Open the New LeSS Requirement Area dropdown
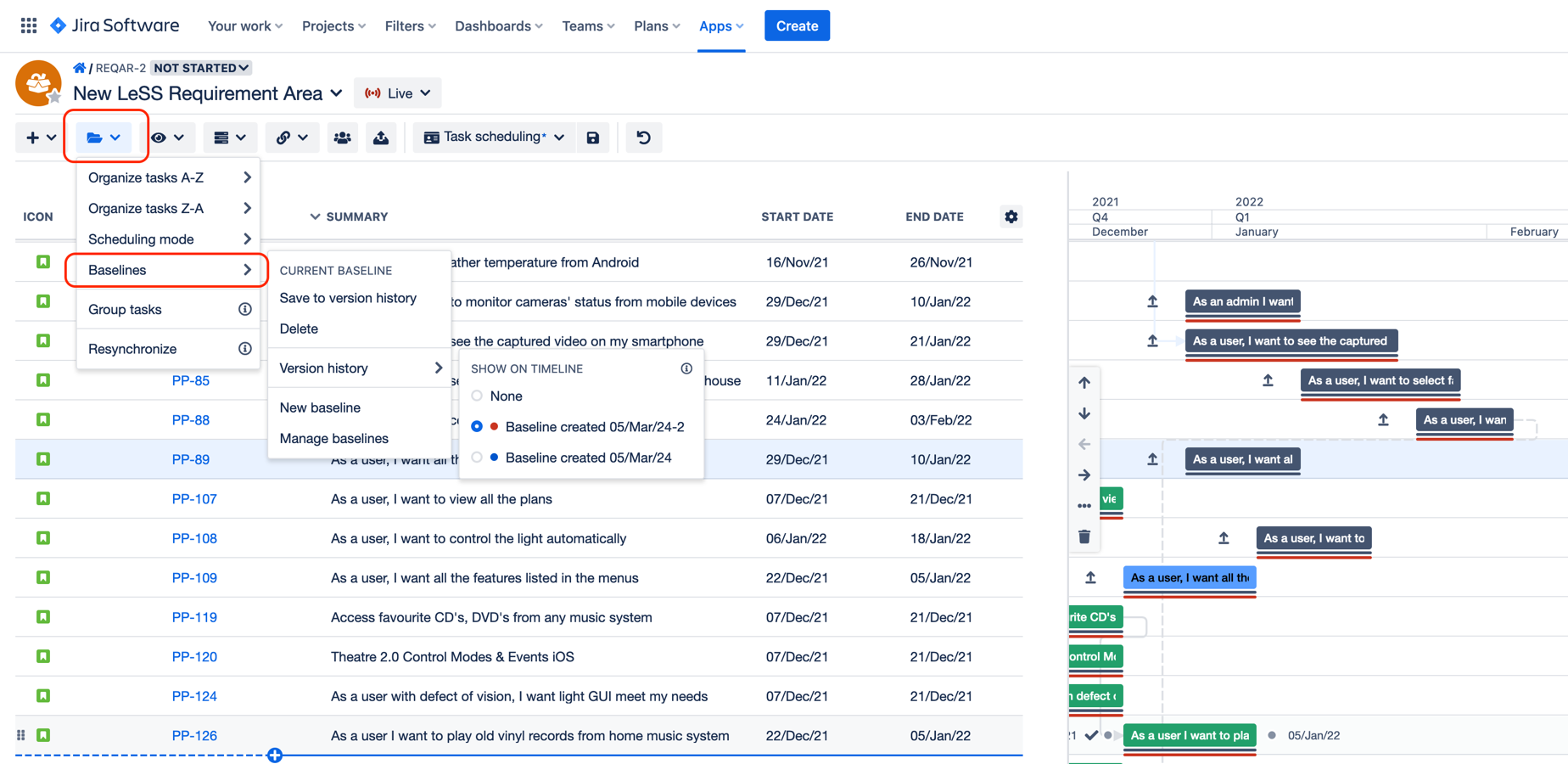The height and width of the screenshot is (764, 1568). (208, 93)
